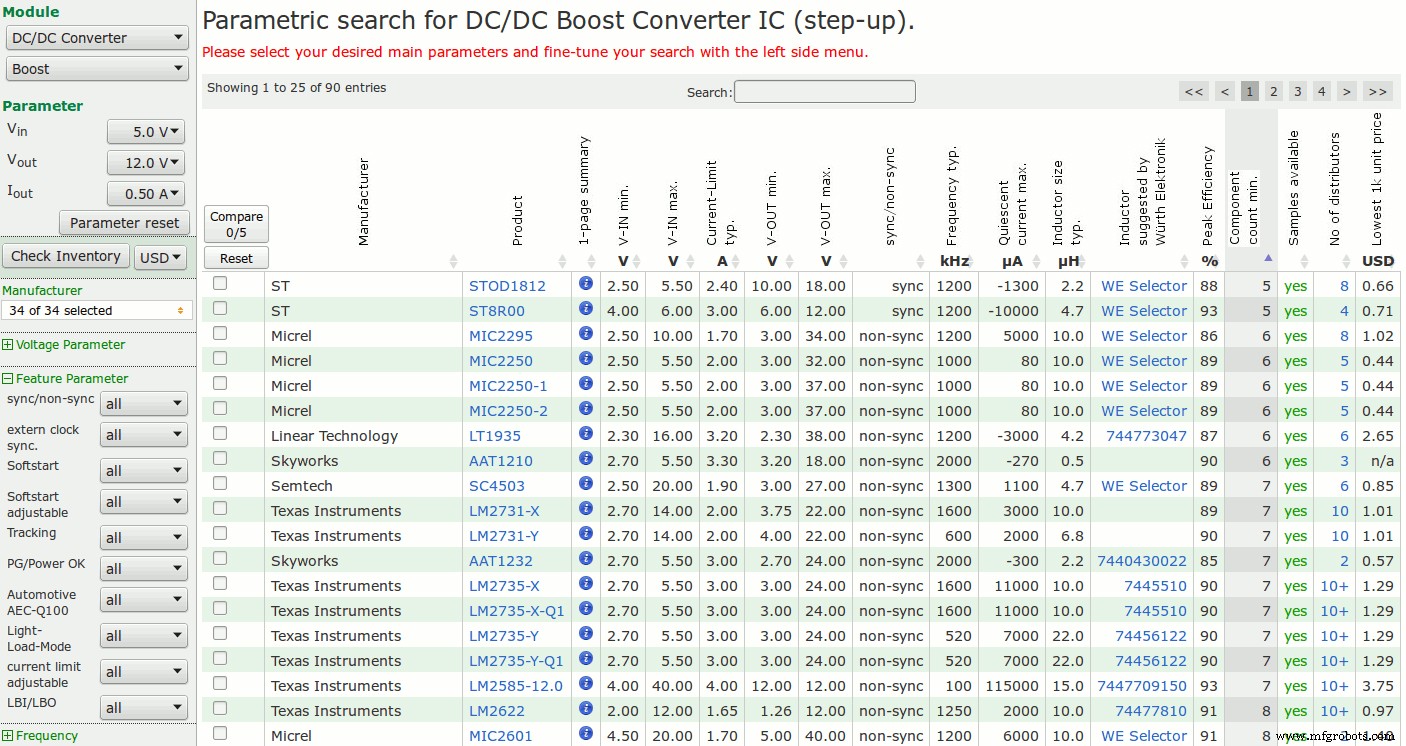1406x746 pixels.
Task: Expand the Voltage Parameter plus icon
Action: 8,345
